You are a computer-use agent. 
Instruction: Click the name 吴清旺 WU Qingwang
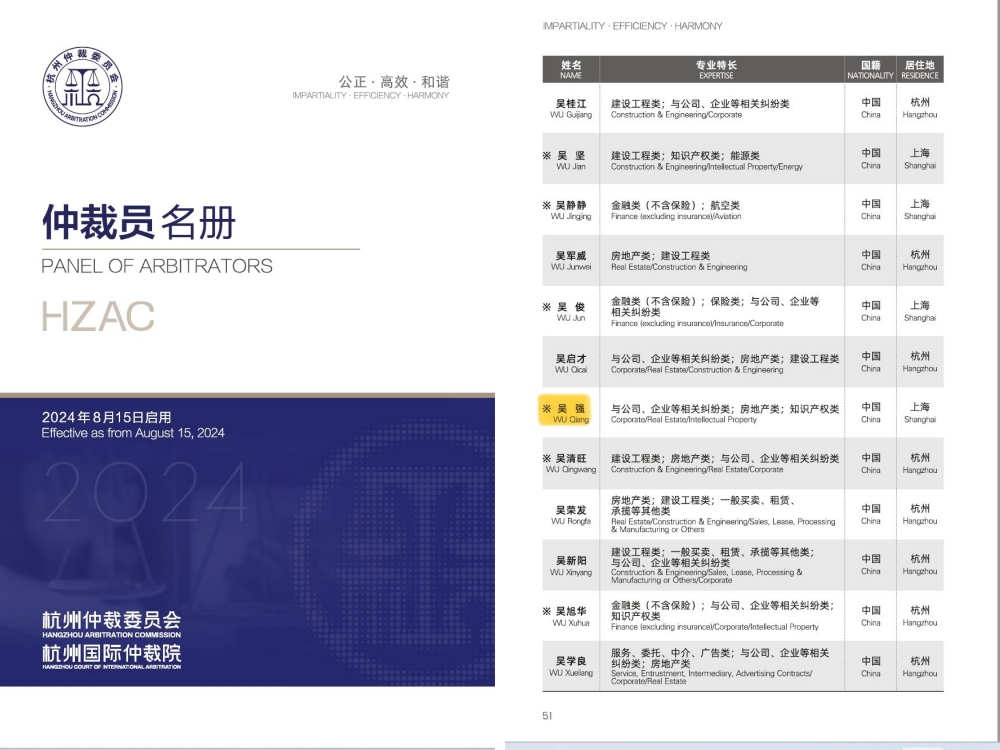(x=570, y=464)
